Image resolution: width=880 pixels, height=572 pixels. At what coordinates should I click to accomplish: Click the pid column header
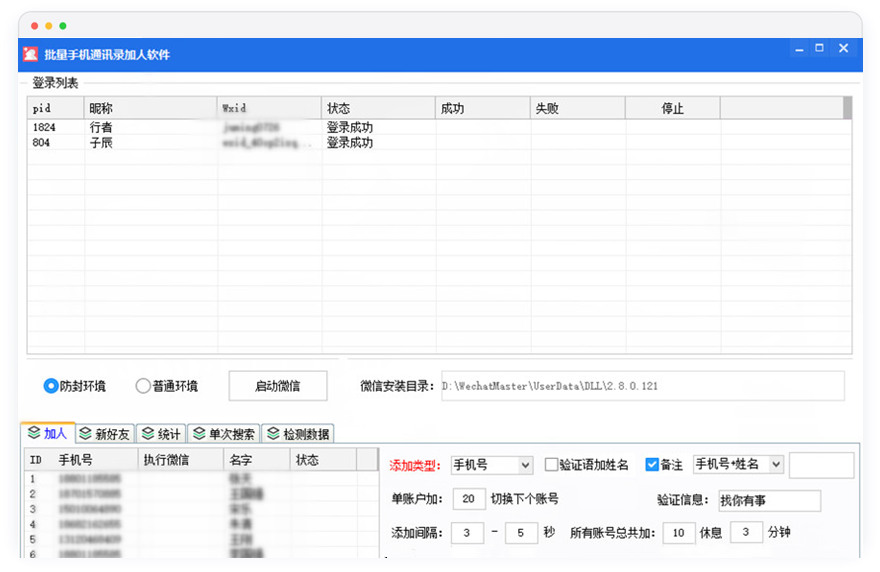click(56, 108)
